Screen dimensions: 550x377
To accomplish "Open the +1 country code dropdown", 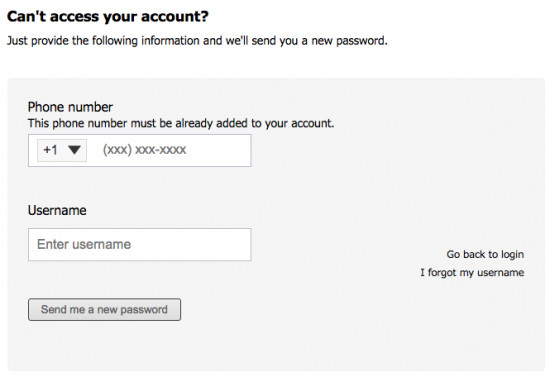I will [62, 150].
